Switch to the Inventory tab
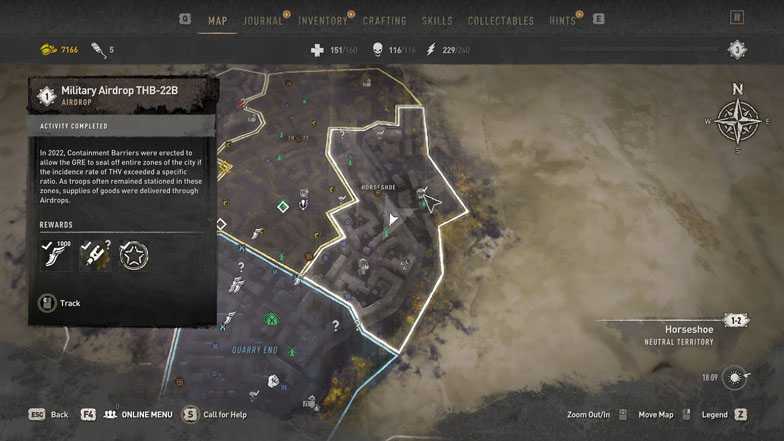This screenshot has width=784, height=441. 322,21
